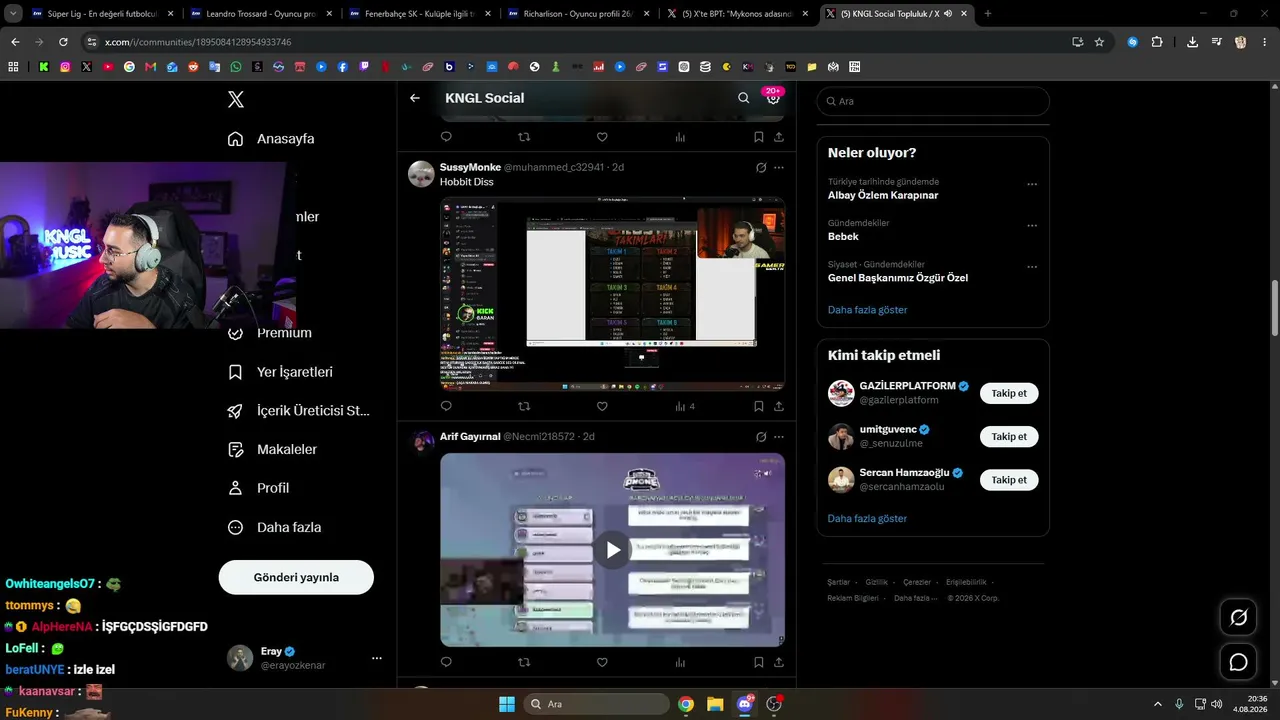Open more options on Arif Gayırnal's post
The image size is (1280, 720).
pos(779,437)
